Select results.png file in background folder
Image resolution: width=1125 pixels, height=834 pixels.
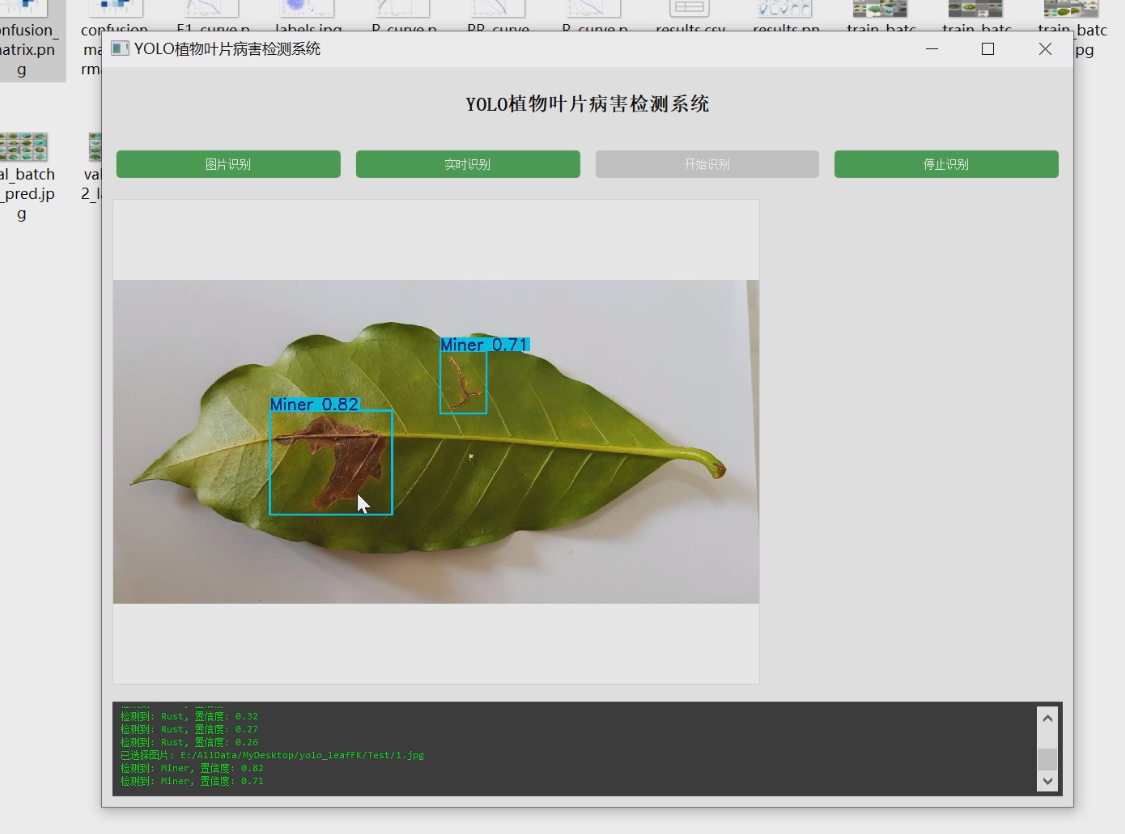coord(786,16)
